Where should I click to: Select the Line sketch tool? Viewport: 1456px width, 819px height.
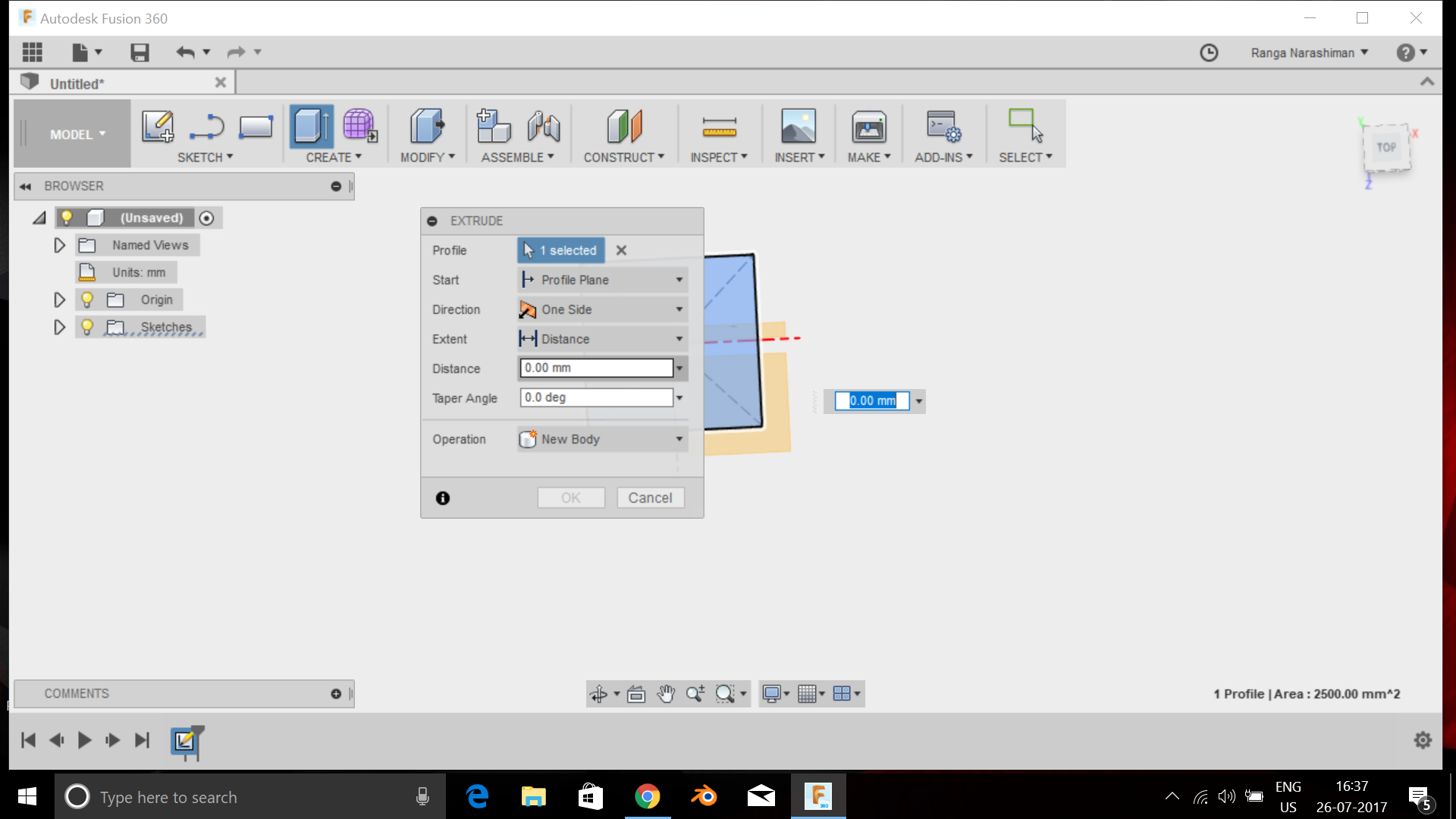pos(207,127)
